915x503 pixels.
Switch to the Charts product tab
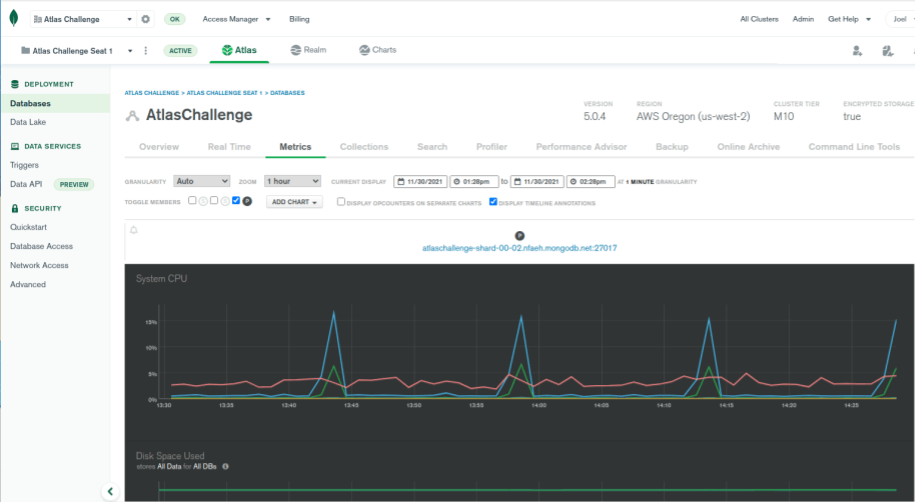[378, 50]
